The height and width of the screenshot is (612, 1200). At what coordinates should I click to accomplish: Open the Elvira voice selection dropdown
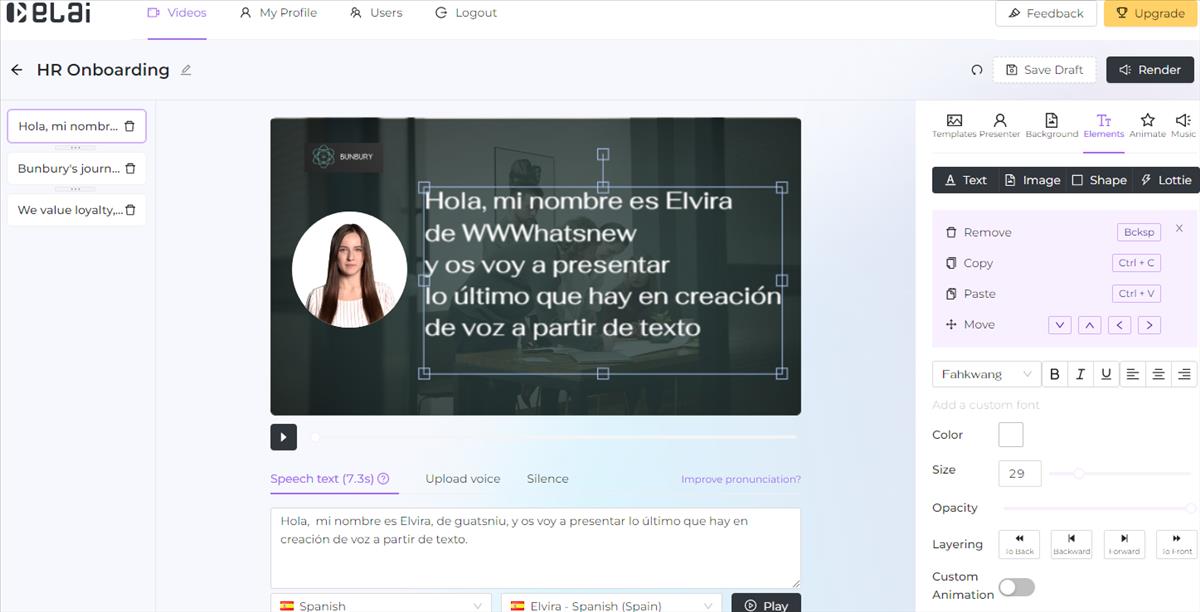click(x=611, y=605)
